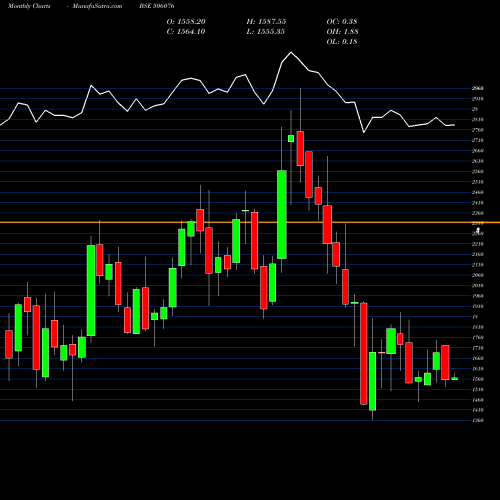Click the 2060 price axis label
The width and height of the screenshot is (500, 500).
[x=478, y=275]
